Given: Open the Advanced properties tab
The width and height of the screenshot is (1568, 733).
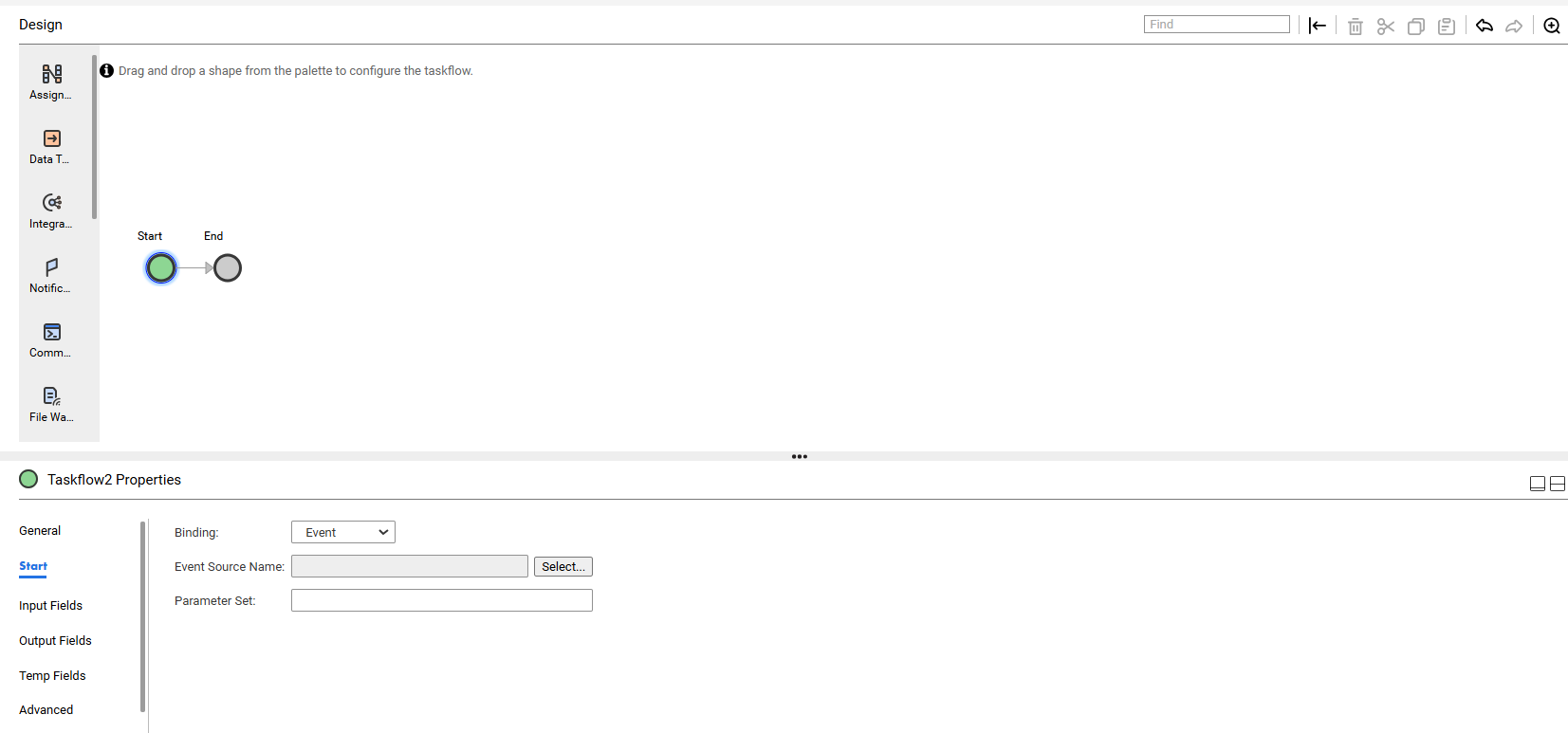Looking at the screenshot, I should pyautogui.click(x=46, y=710).
